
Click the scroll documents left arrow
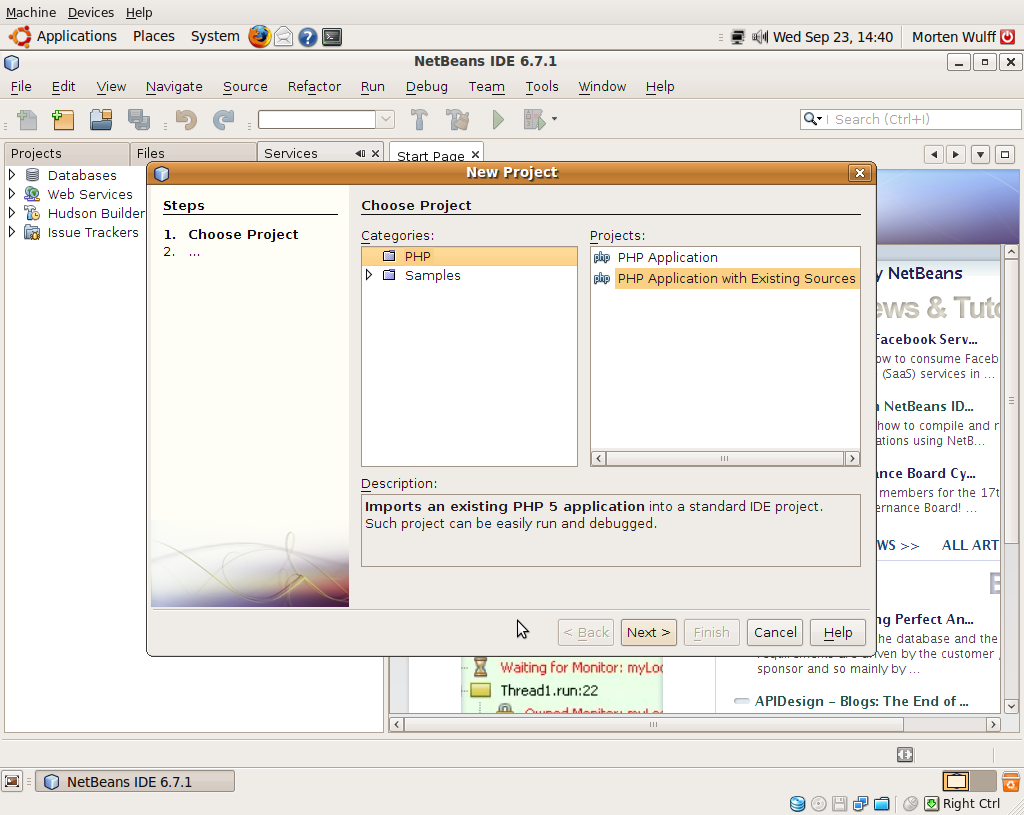934,155
